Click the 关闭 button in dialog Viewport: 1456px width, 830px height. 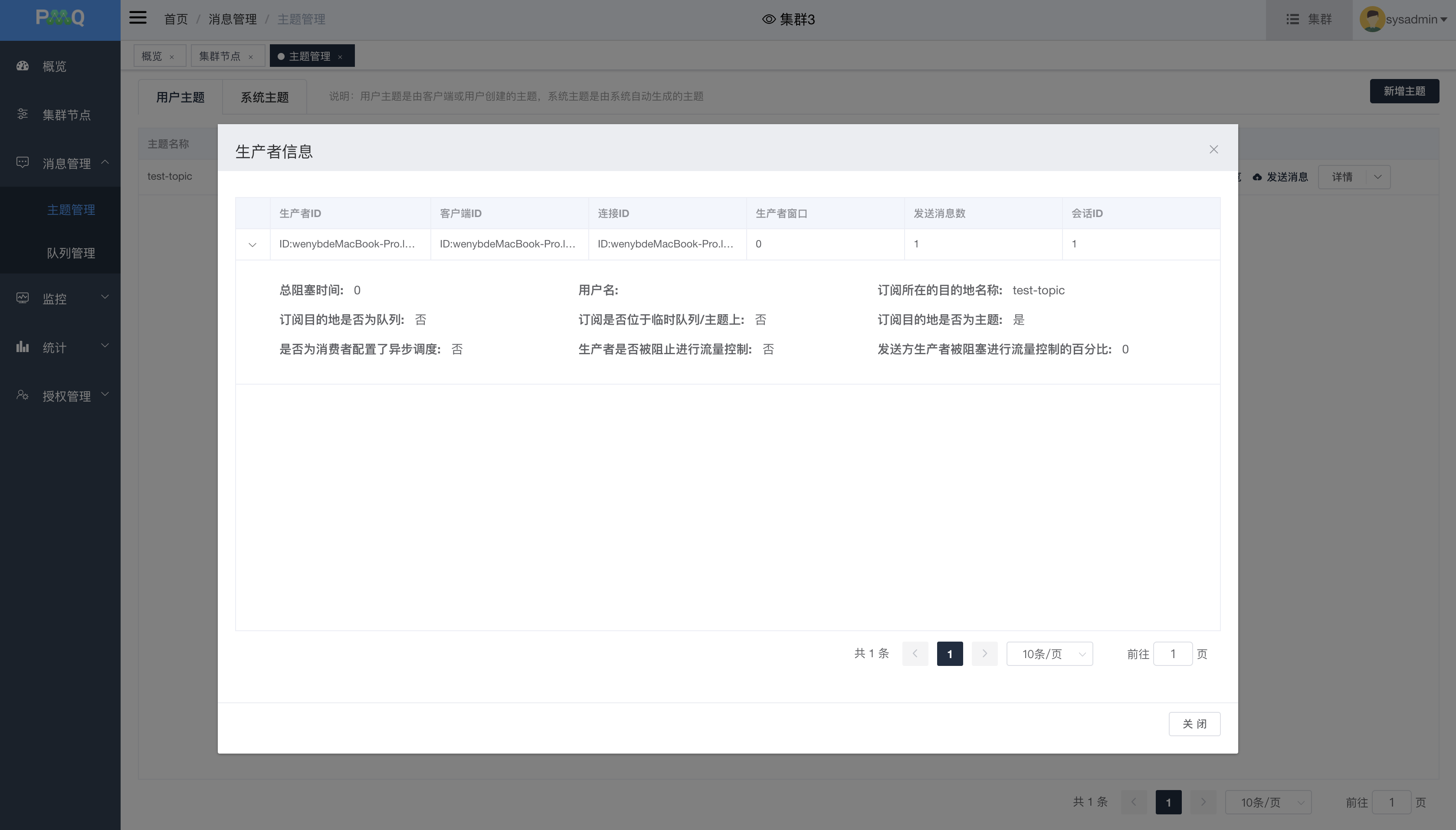point(1194,724)
